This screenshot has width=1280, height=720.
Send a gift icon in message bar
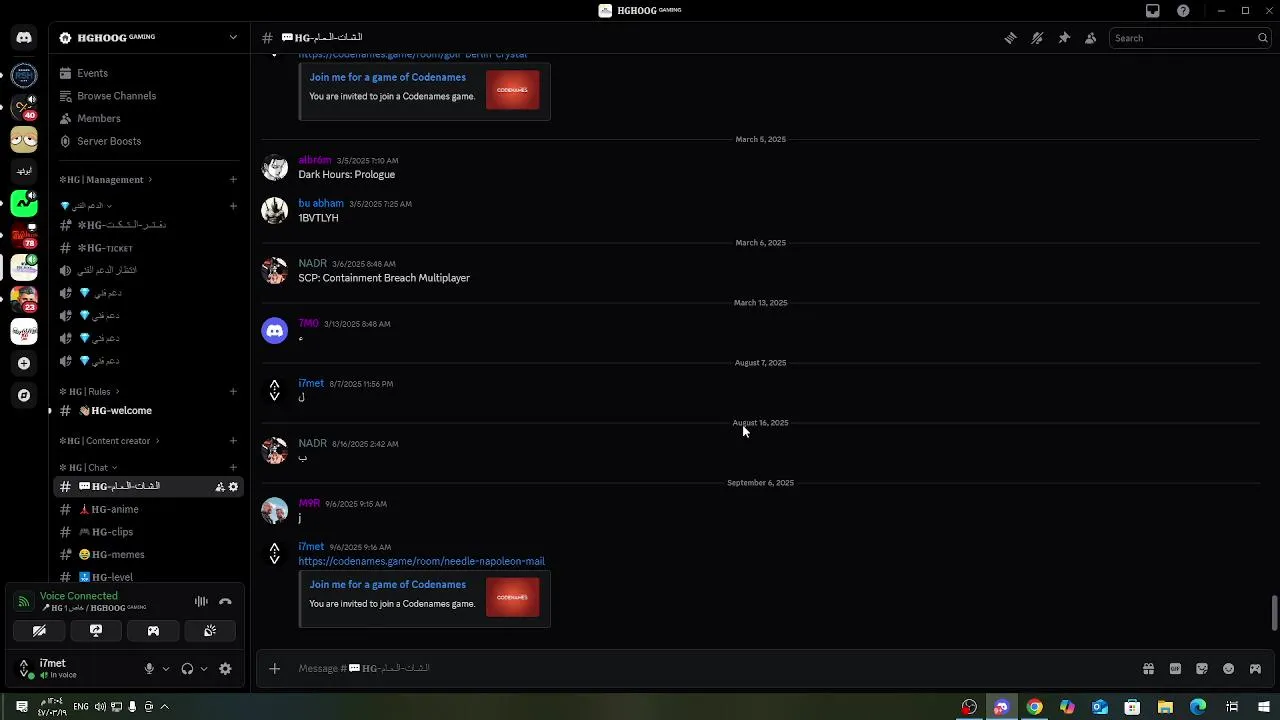tap(1148, 669)
